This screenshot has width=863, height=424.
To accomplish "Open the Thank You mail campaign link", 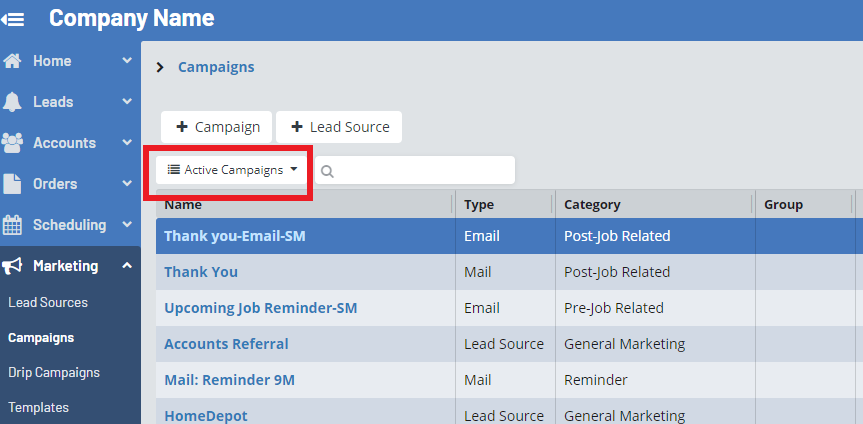I will tap(201, 272).
